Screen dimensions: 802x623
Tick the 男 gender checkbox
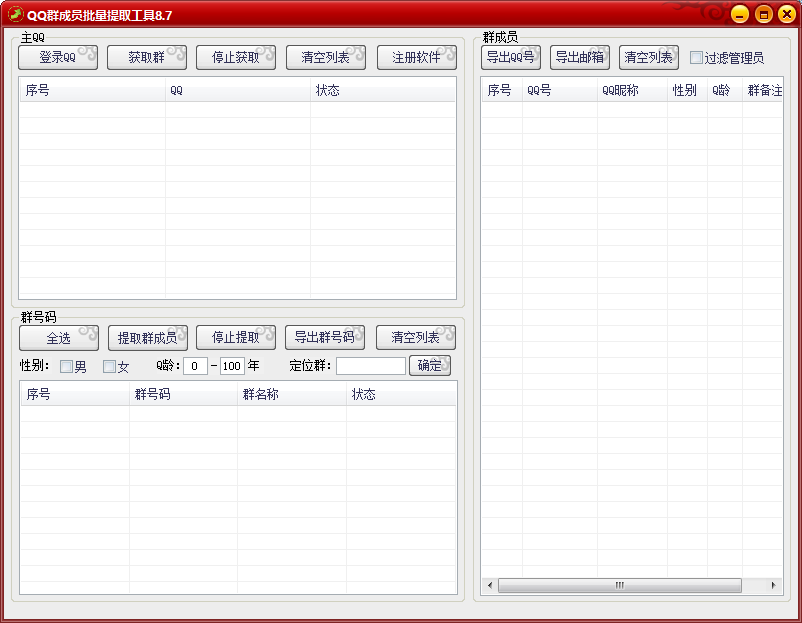tap(66, 366)
